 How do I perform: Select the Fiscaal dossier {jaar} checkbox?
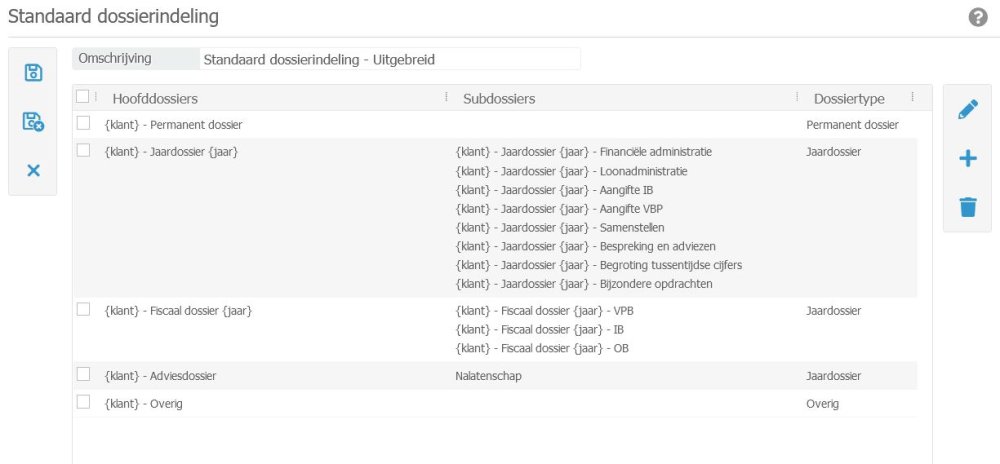pyautogui.click(x=83, y=309)
